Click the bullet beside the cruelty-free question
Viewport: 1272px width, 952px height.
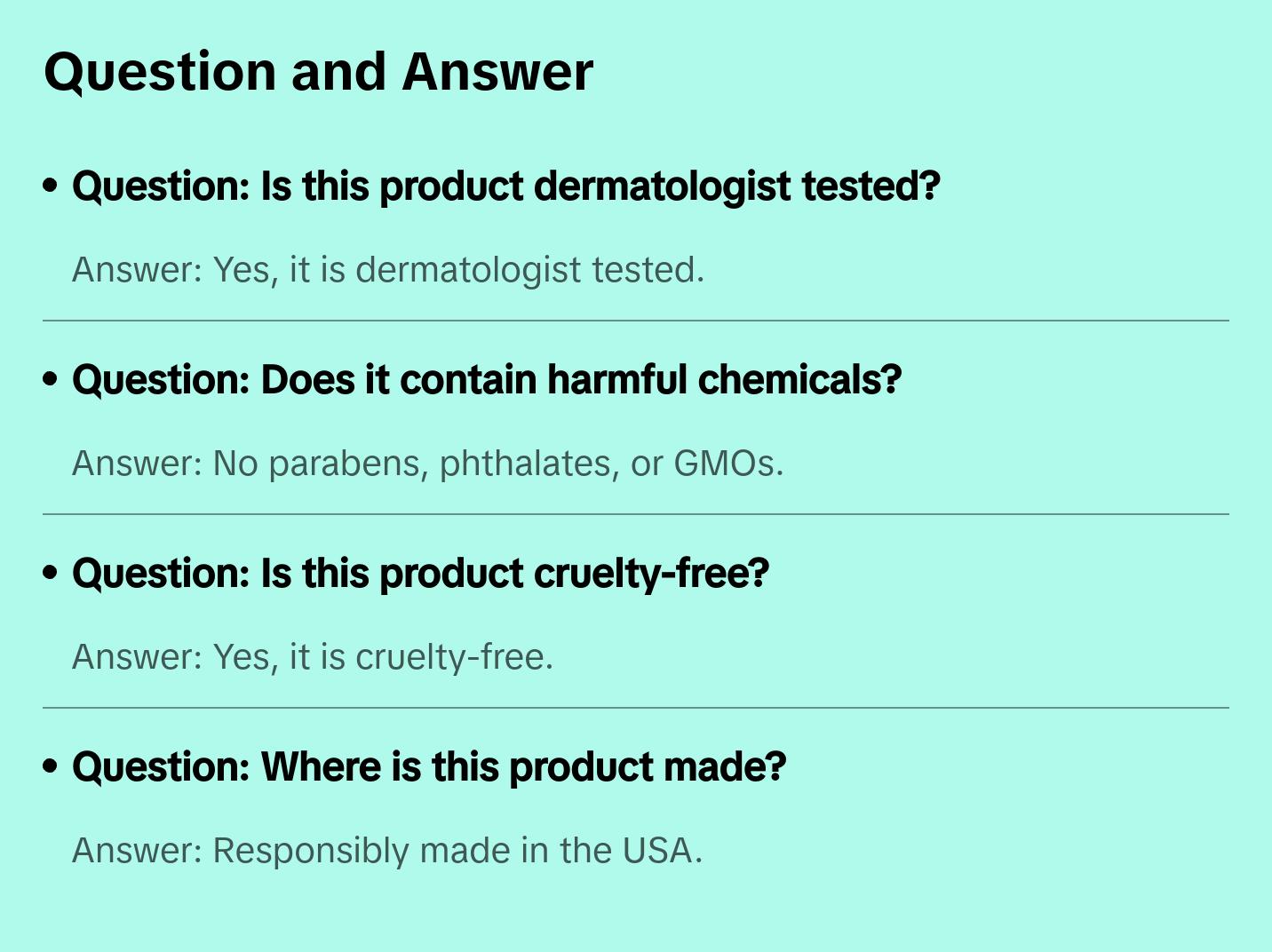[x=51, y=573]
